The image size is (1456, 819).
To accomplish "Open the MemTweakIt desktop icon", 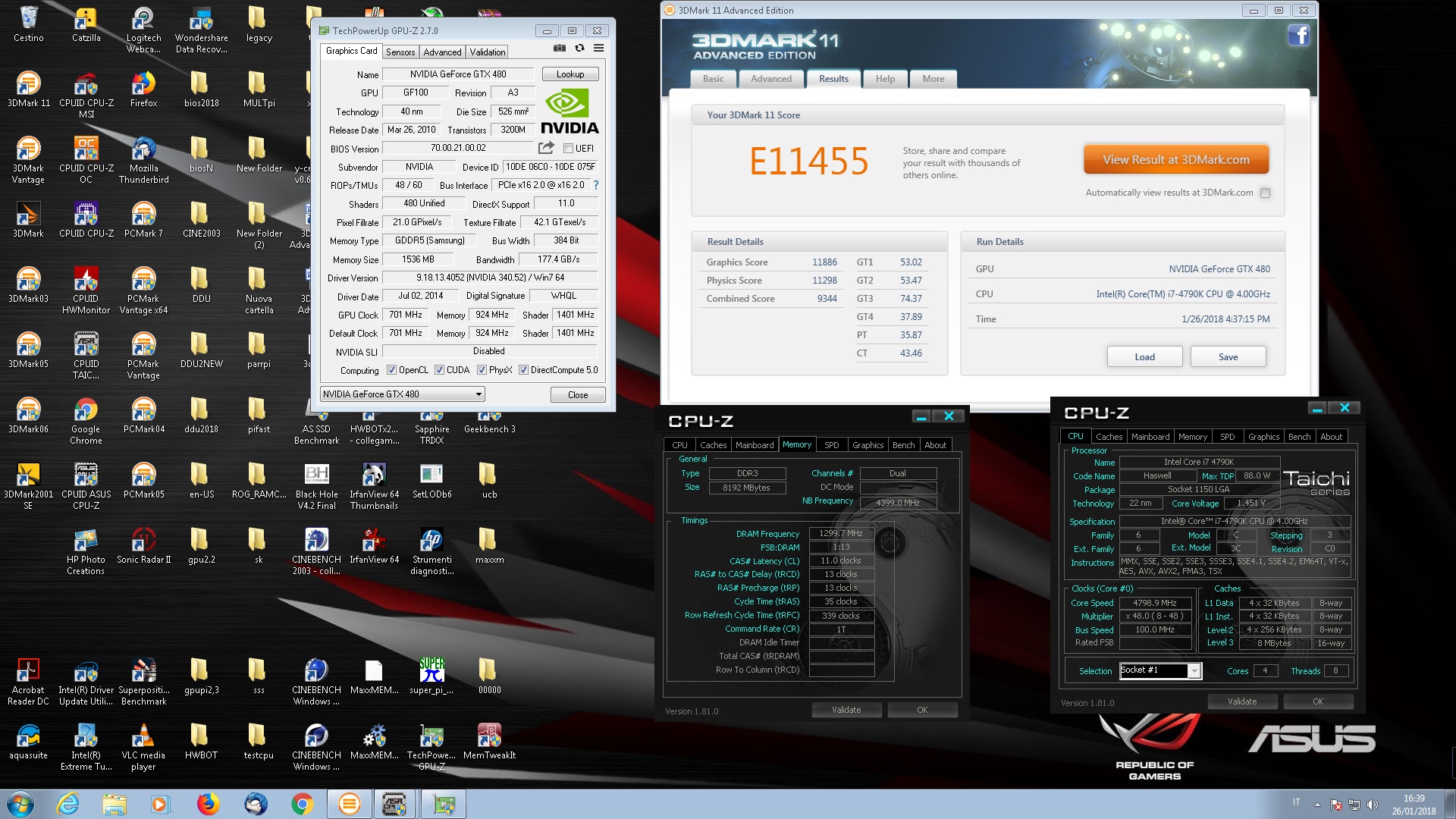I will pos(489,742).
